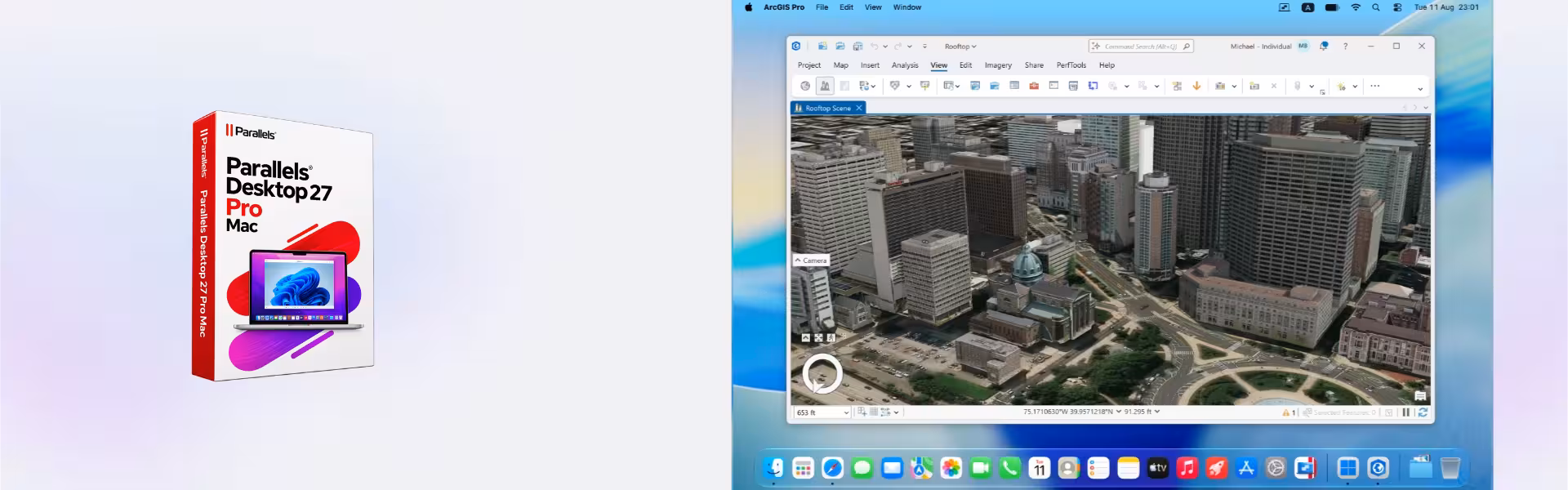Click the undo arrow icon
Image resolution: width=1568 pixels, height=490 pixels.
[875, 47]
